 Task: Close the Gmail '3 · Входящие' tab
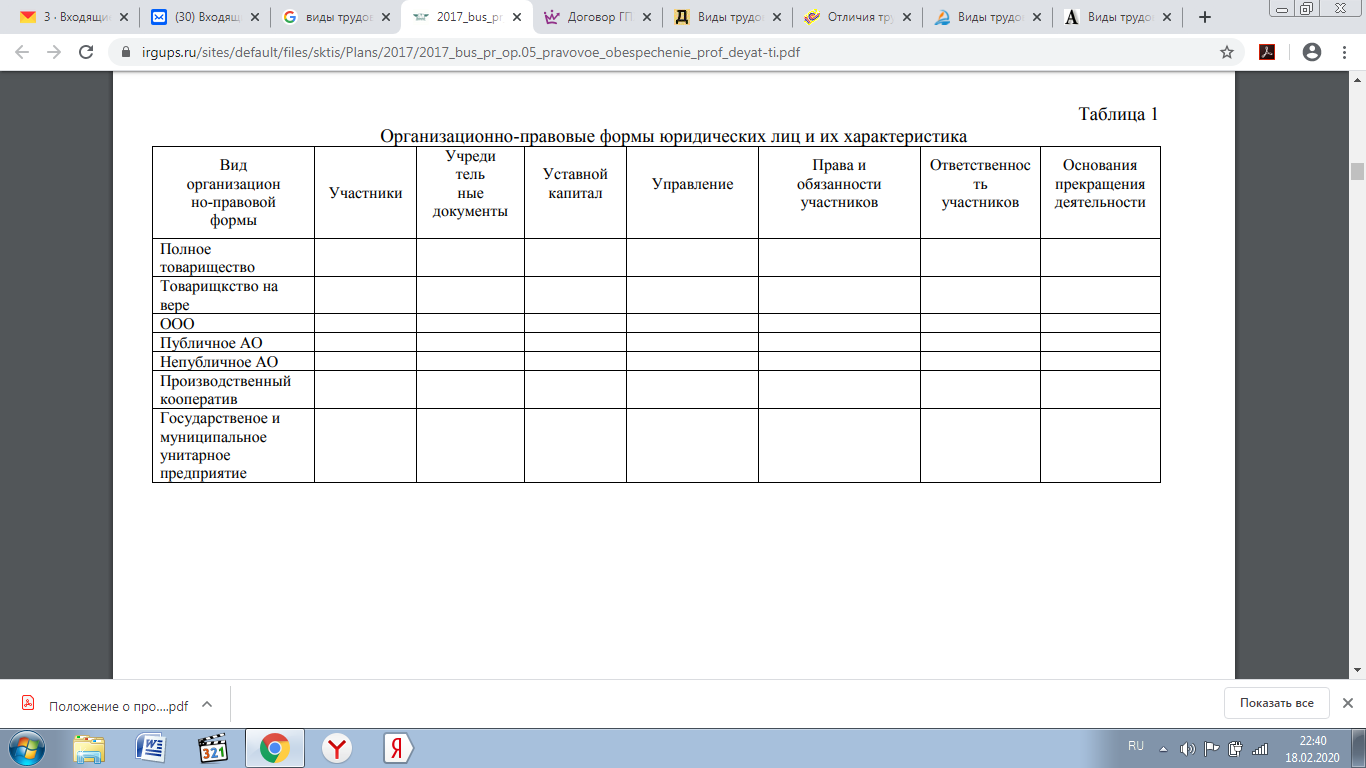pos(124,17)
